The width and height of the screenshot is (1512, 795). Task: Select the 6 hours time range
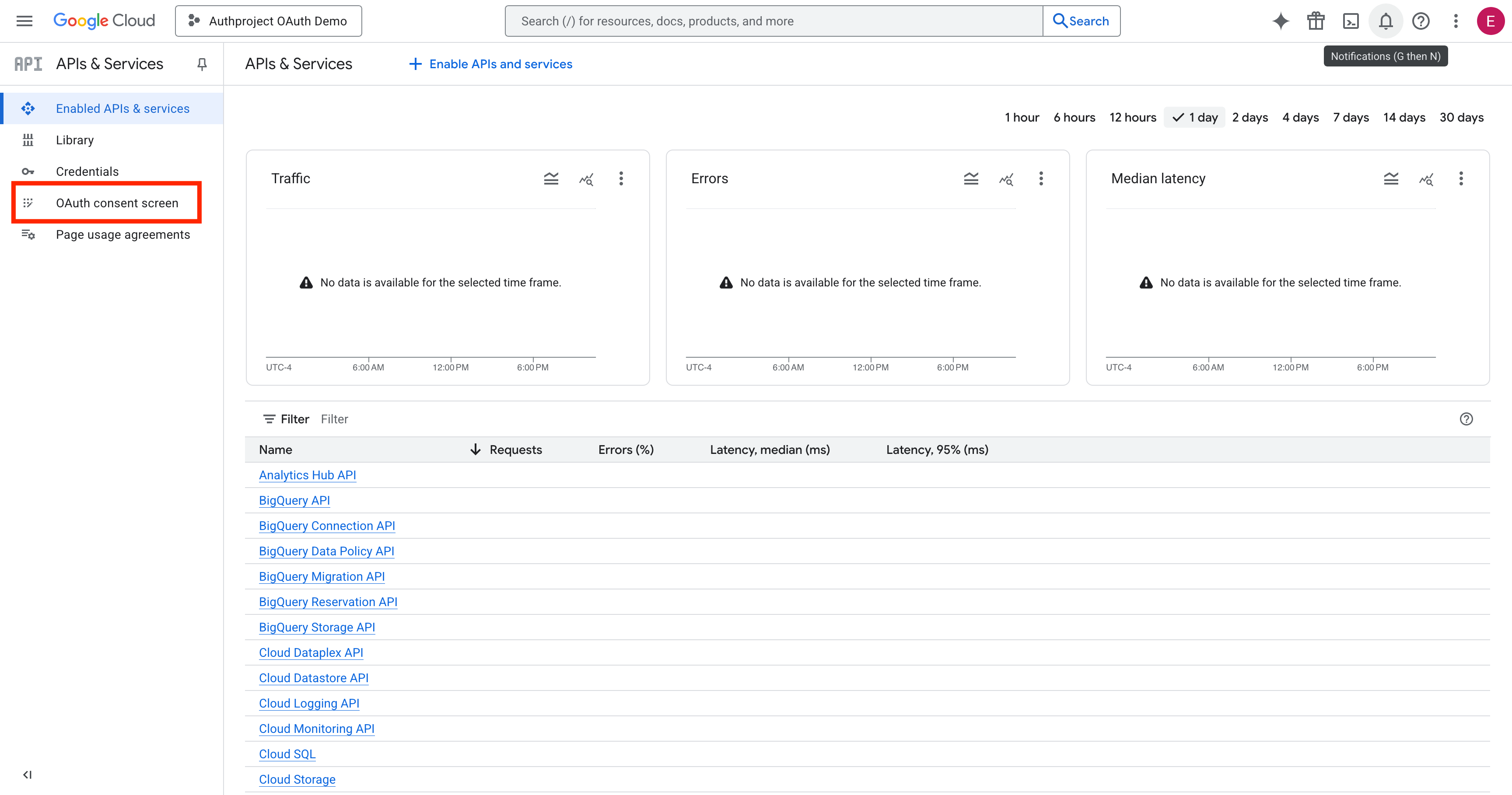(x=1074, y=117)
